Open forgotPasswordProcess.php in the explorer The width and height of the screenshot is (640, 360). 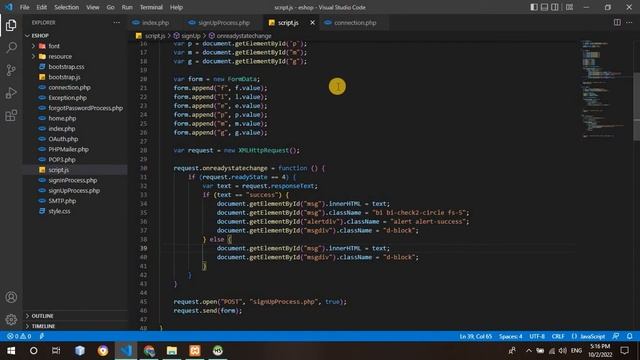tap(85, 108)
